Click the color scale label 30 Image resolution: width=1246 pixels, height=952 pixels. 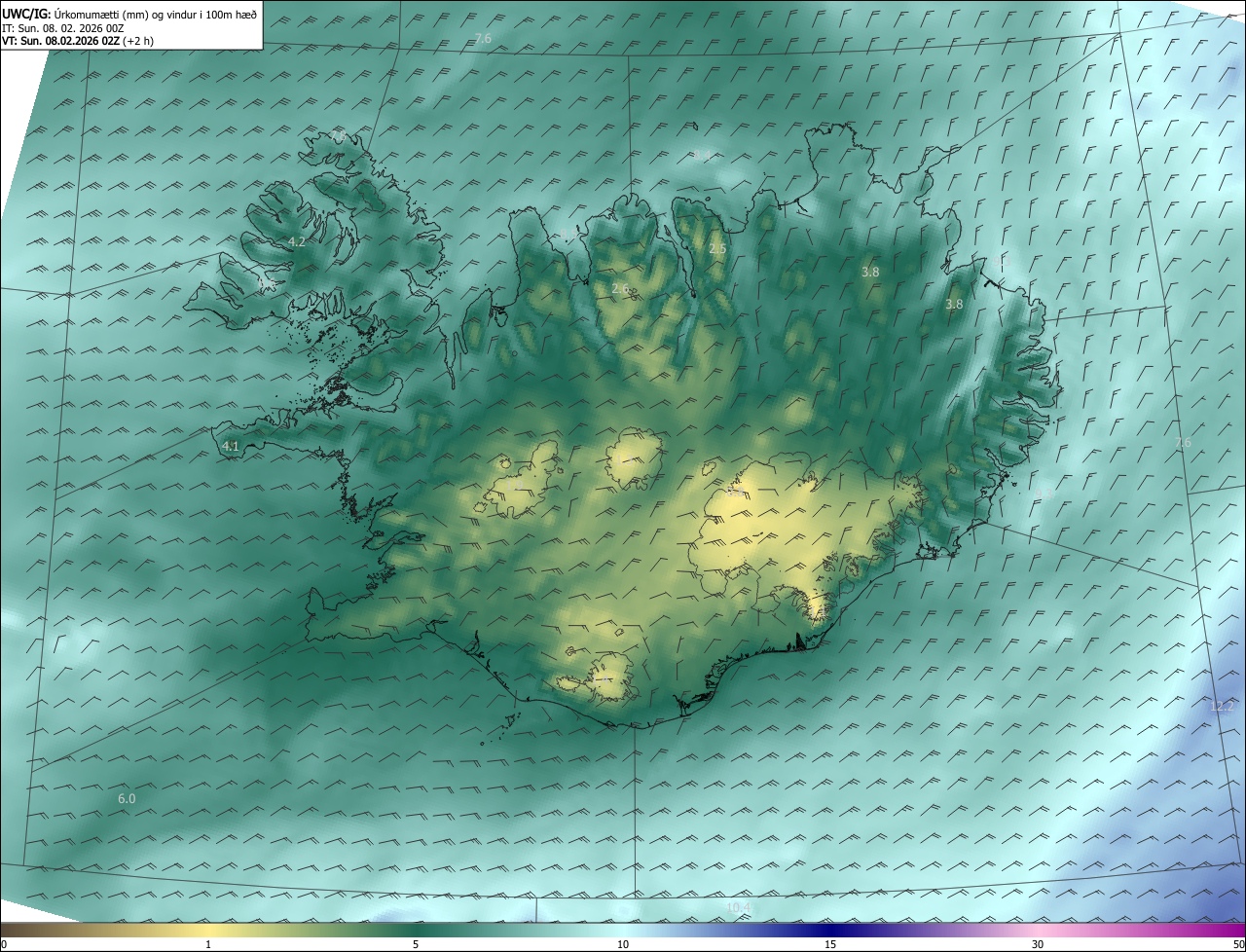(1038, 944)
